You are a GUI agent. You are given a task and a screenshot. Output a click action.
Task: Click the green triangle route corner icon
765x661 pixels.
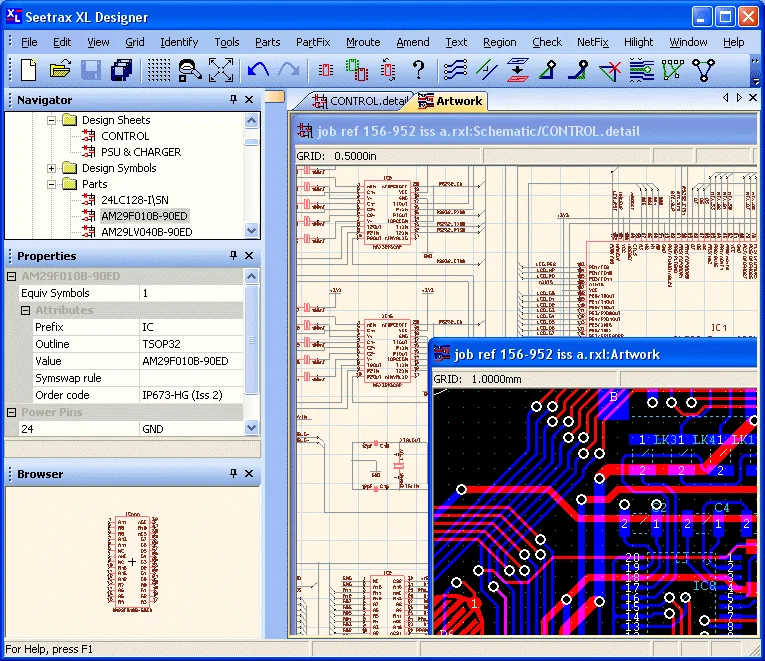(548, 70)
